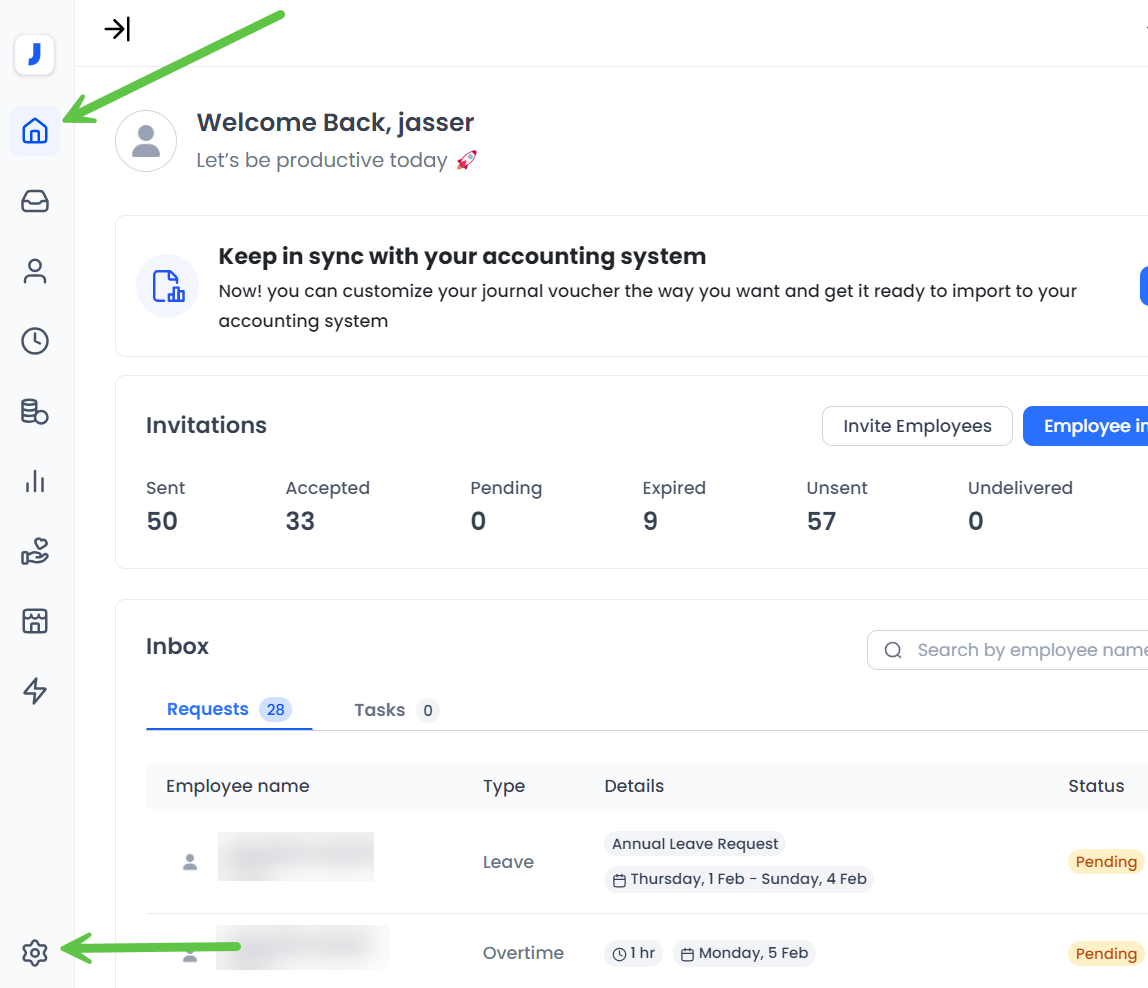Click the user avatar beside Welcome Back
The height and width of the screenshot is (988, 1148).
point(146,141)
